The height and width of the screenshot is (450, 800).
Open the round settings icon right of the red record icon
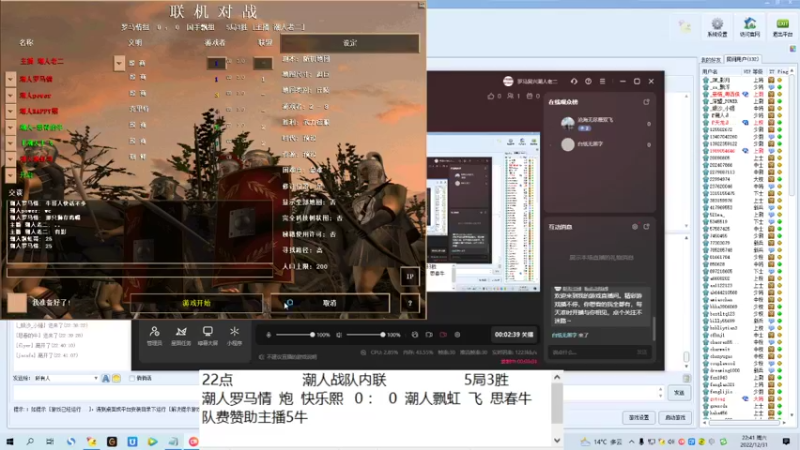click(x=457, y=335)
